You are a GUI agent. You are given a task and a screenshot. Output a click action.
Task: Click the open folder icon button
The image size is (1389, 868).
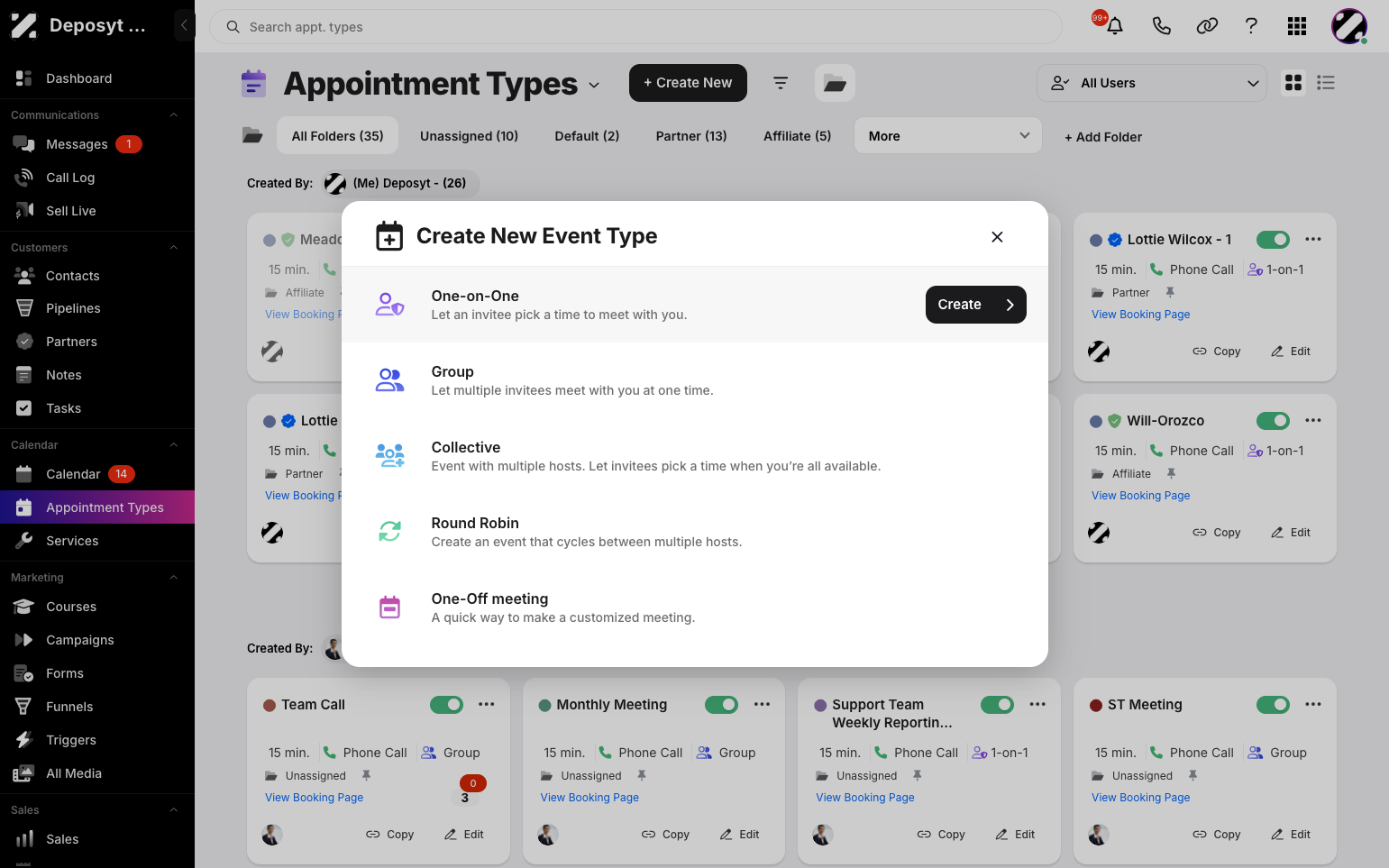pyautogui.click(x=835, y=83)
